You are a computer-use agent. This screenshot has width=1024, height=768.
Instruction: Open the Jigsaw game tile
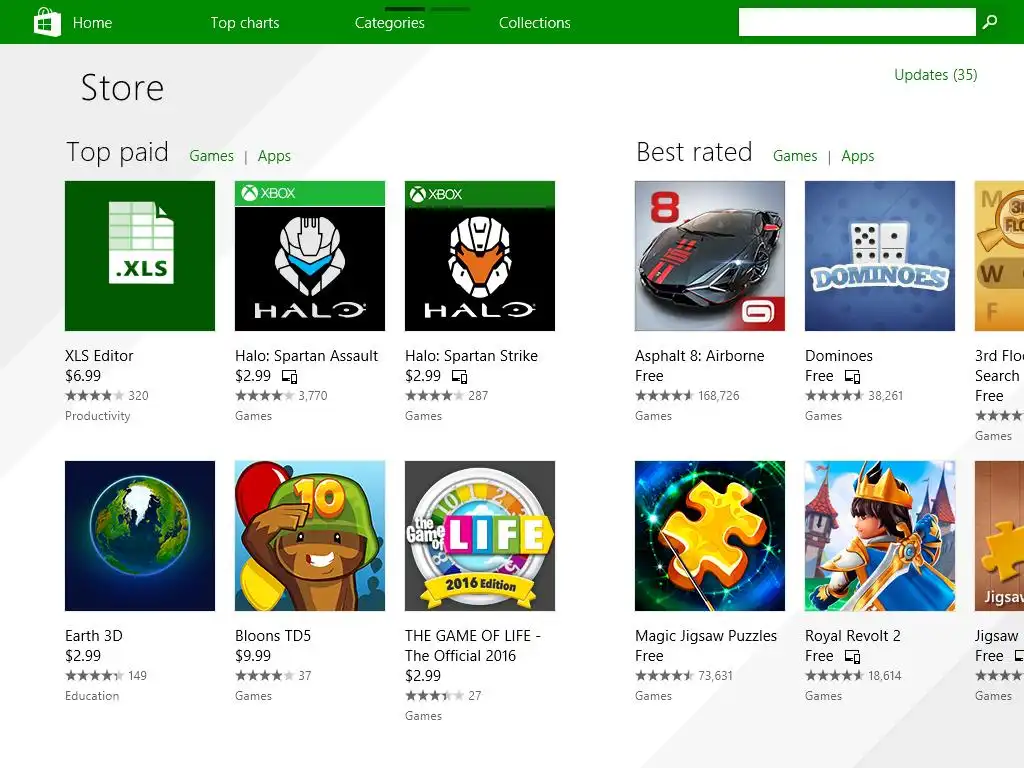point(999,536)
